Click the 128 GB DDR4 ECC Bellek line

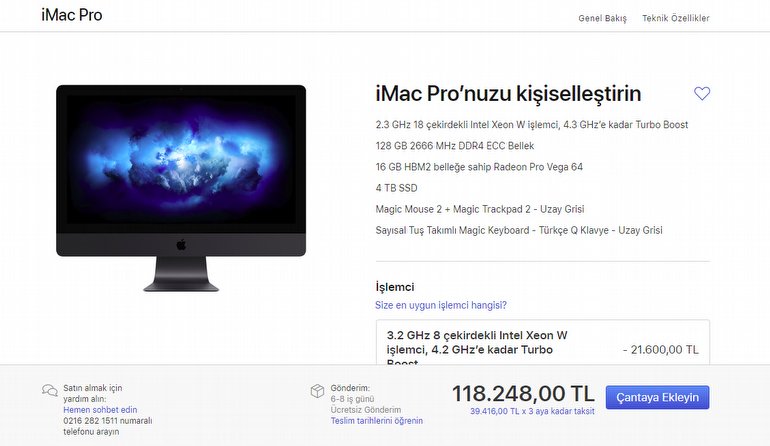coord(455,146)
